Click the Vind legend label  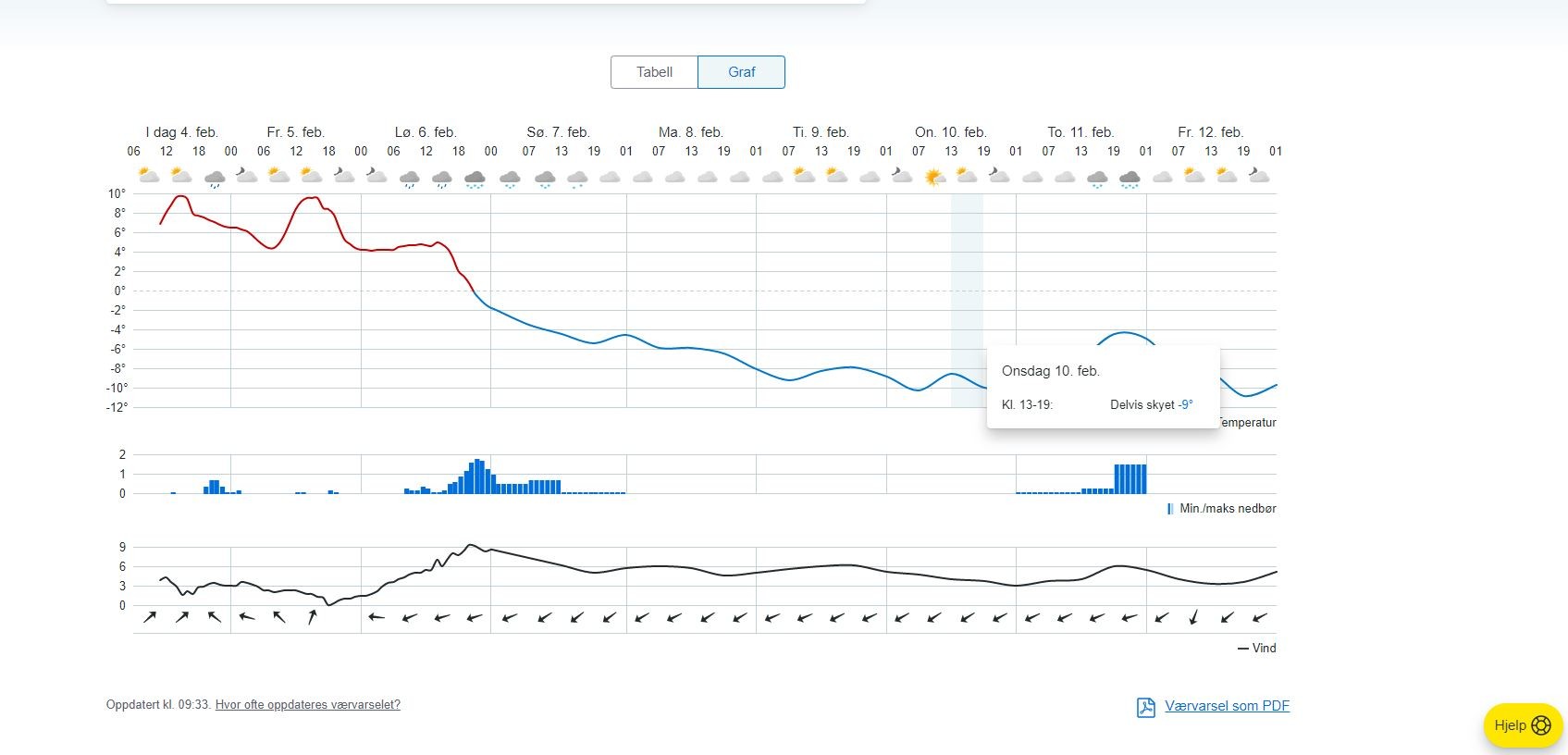tap(1264, 649)
